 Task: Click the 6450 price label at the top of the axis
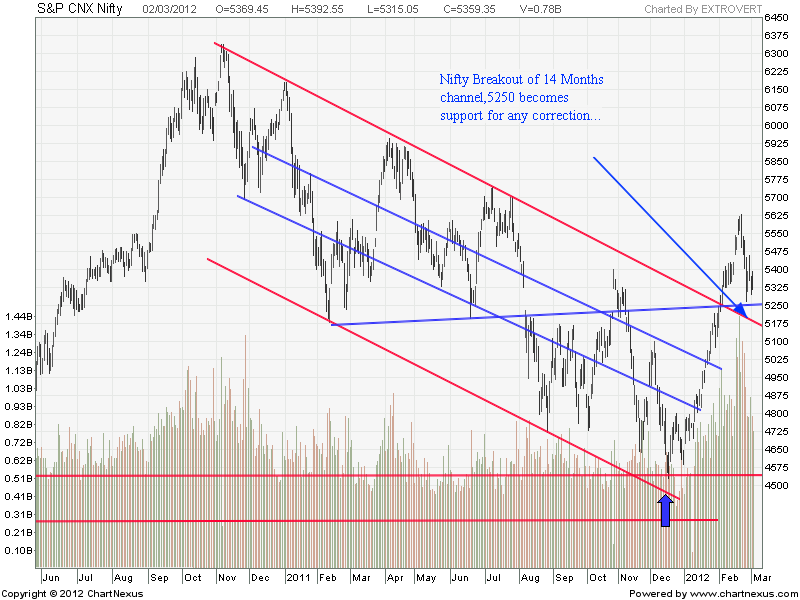click(x=775, y=18)
